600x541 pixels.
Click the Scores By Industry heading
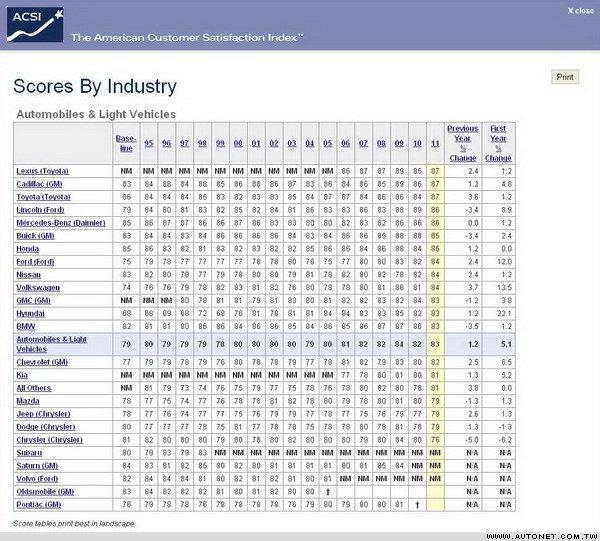tap(95, 86)
